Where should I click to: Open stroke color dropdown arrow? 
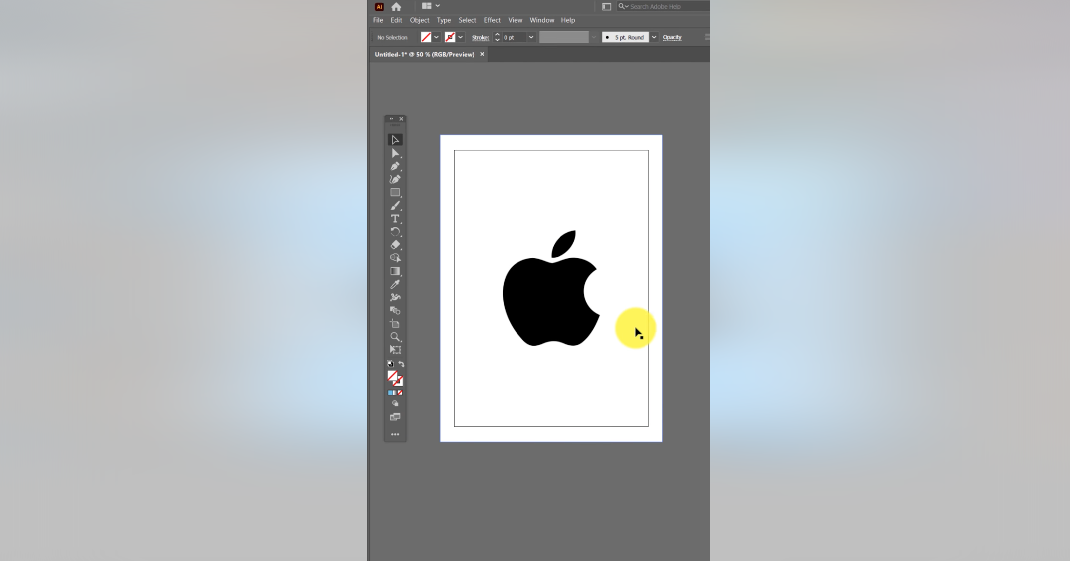click(x=461, y=37)
